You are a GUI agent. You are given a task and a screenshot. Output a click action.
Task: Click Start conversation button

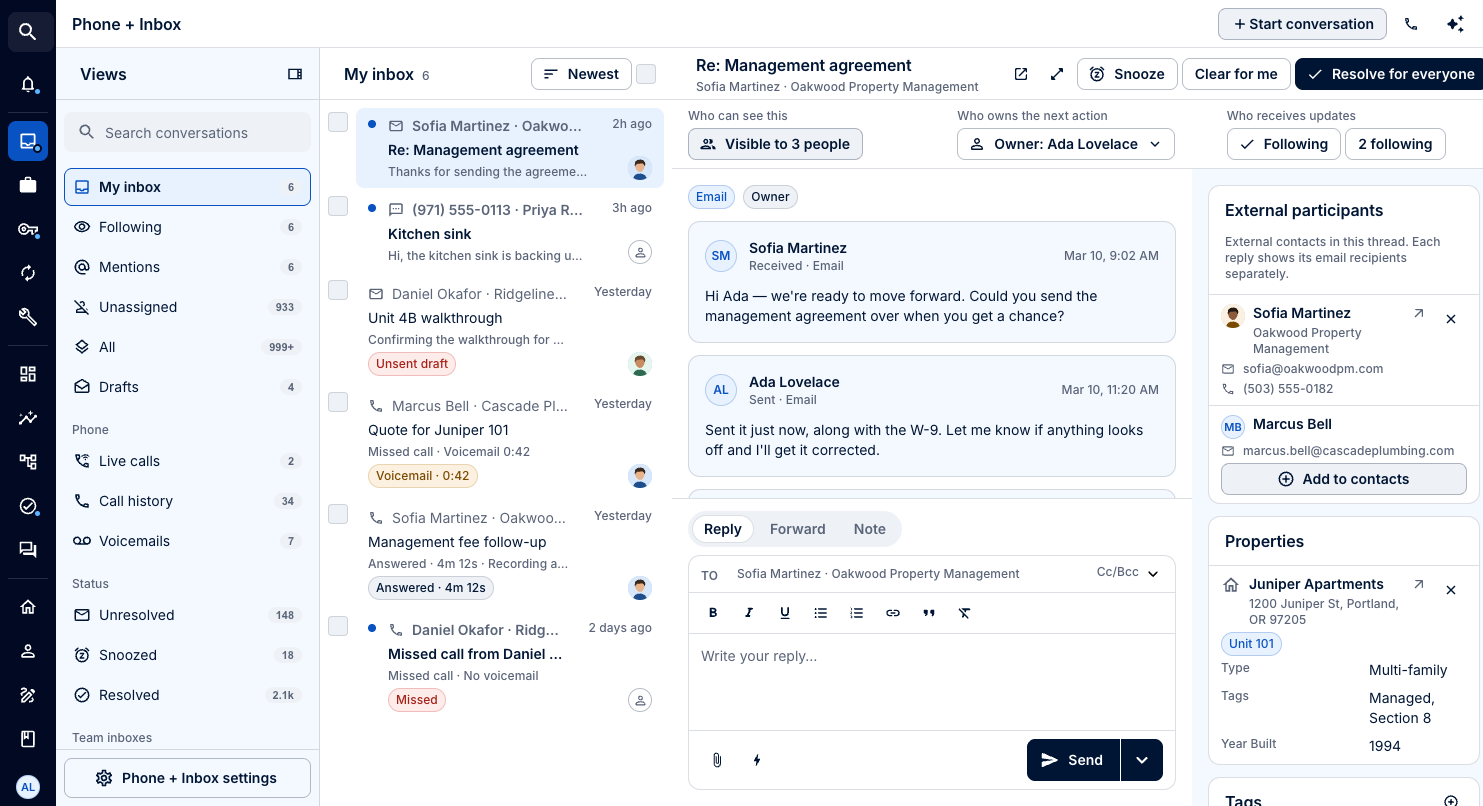(1302, 24)
